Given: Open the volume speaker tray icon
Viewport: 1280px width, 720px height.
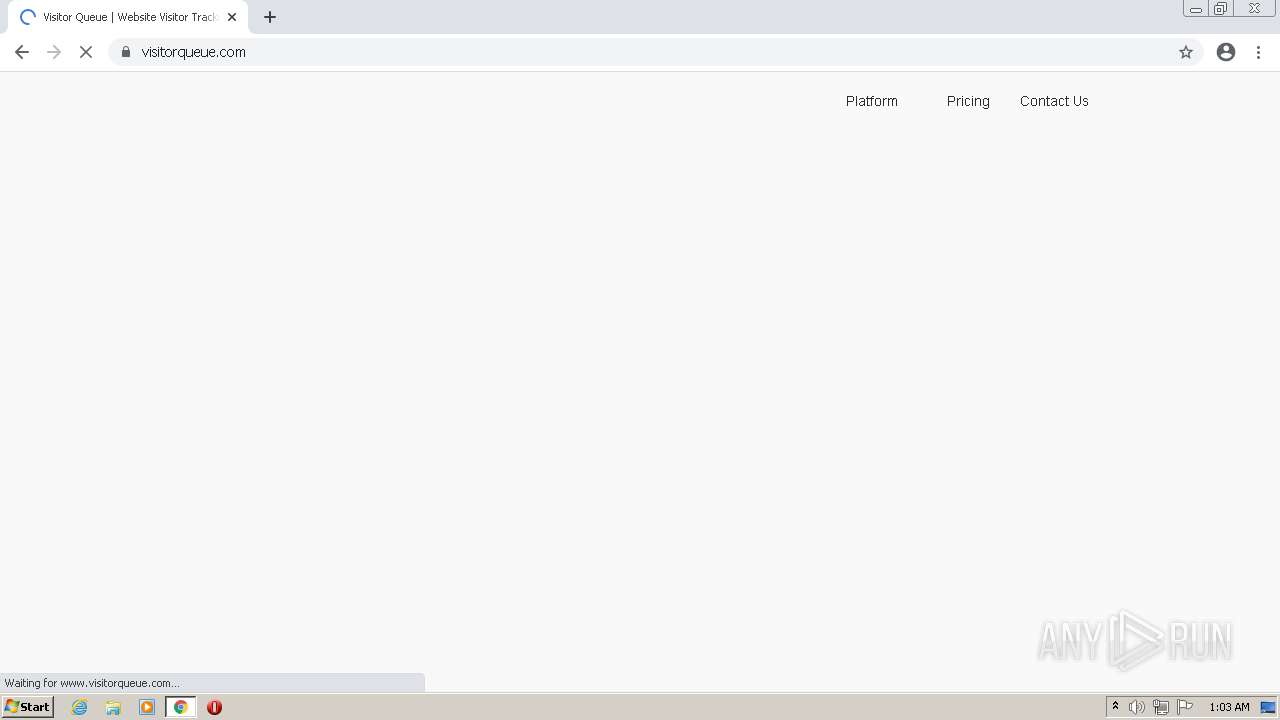Looking at the screenshot, I should click(x=1137, y=707).
